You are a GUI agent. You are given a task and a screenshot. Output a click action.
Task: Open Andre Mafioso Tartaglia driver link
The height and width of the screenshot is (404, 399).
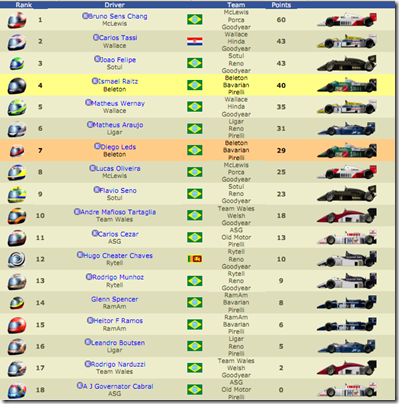coord(118,212)
